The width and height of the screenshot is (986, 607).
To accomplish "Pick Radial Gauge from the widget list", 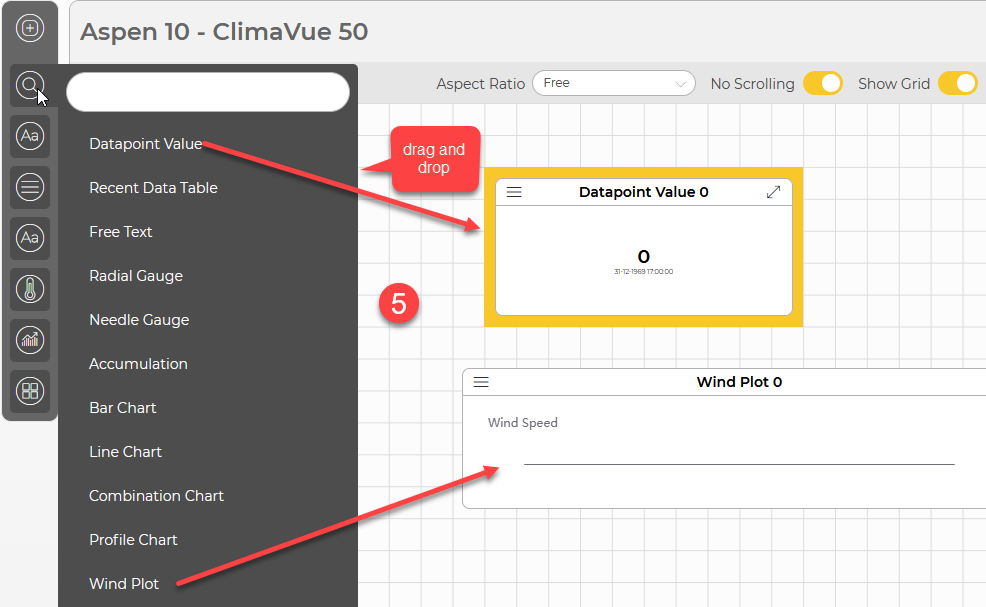I will pos(136,276).
